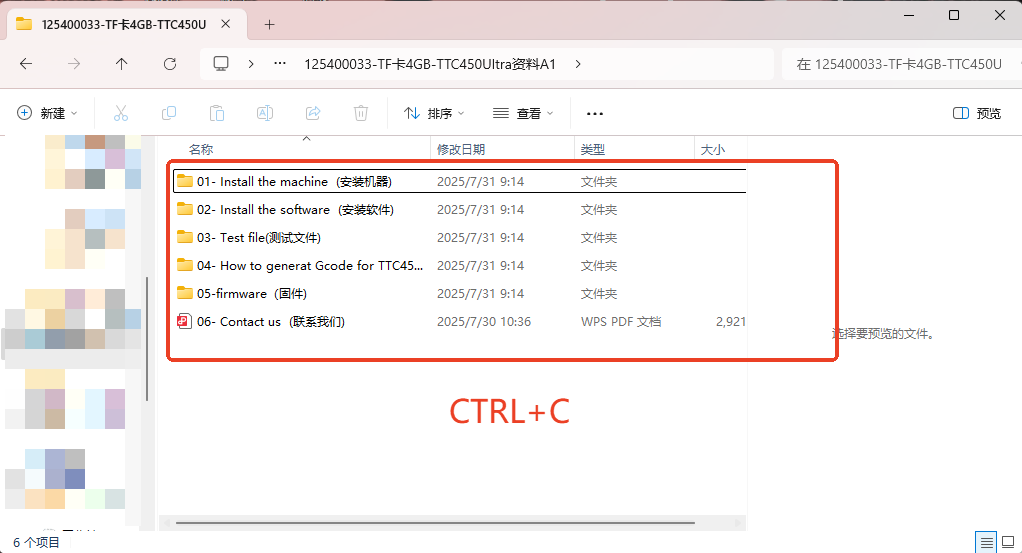Go up one folder level
Screen dimensions: 1022x553
tap(122, 64)
